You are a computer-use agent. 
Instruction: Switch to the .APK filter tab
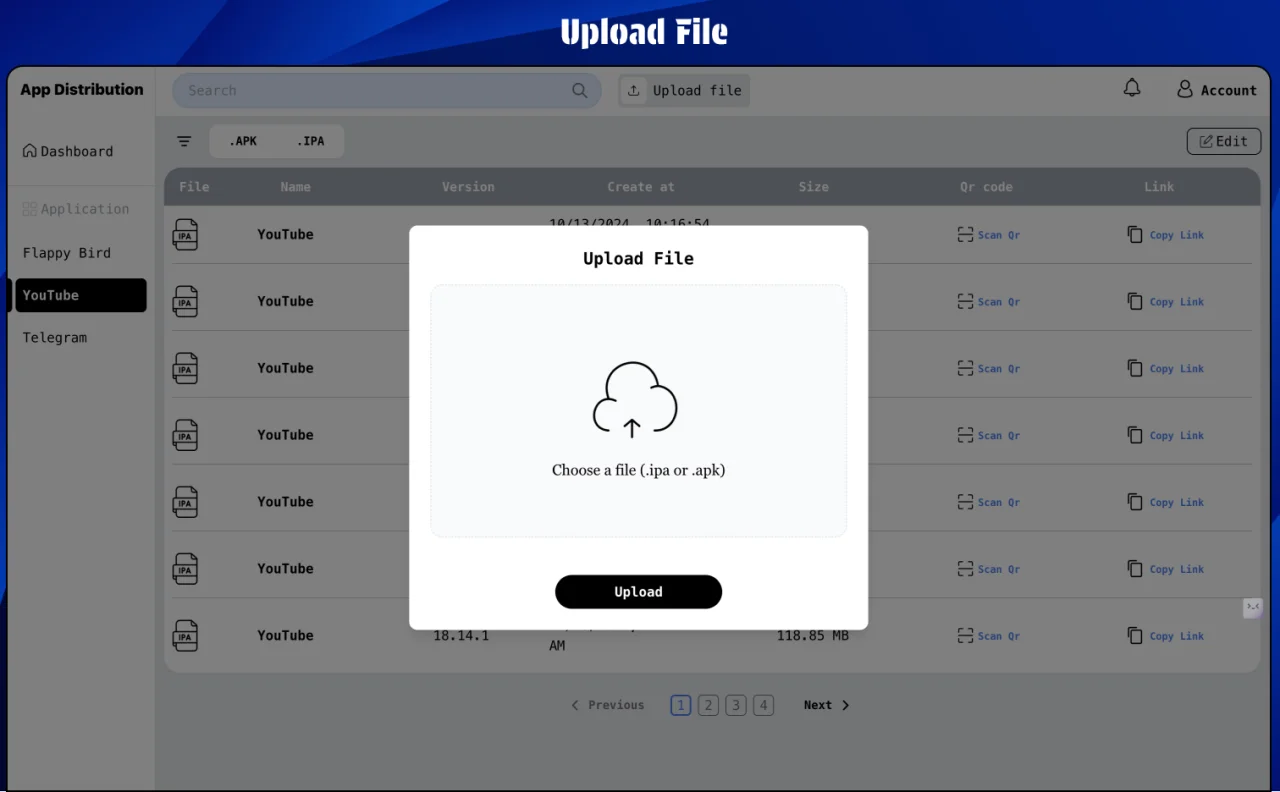(243, 141)
